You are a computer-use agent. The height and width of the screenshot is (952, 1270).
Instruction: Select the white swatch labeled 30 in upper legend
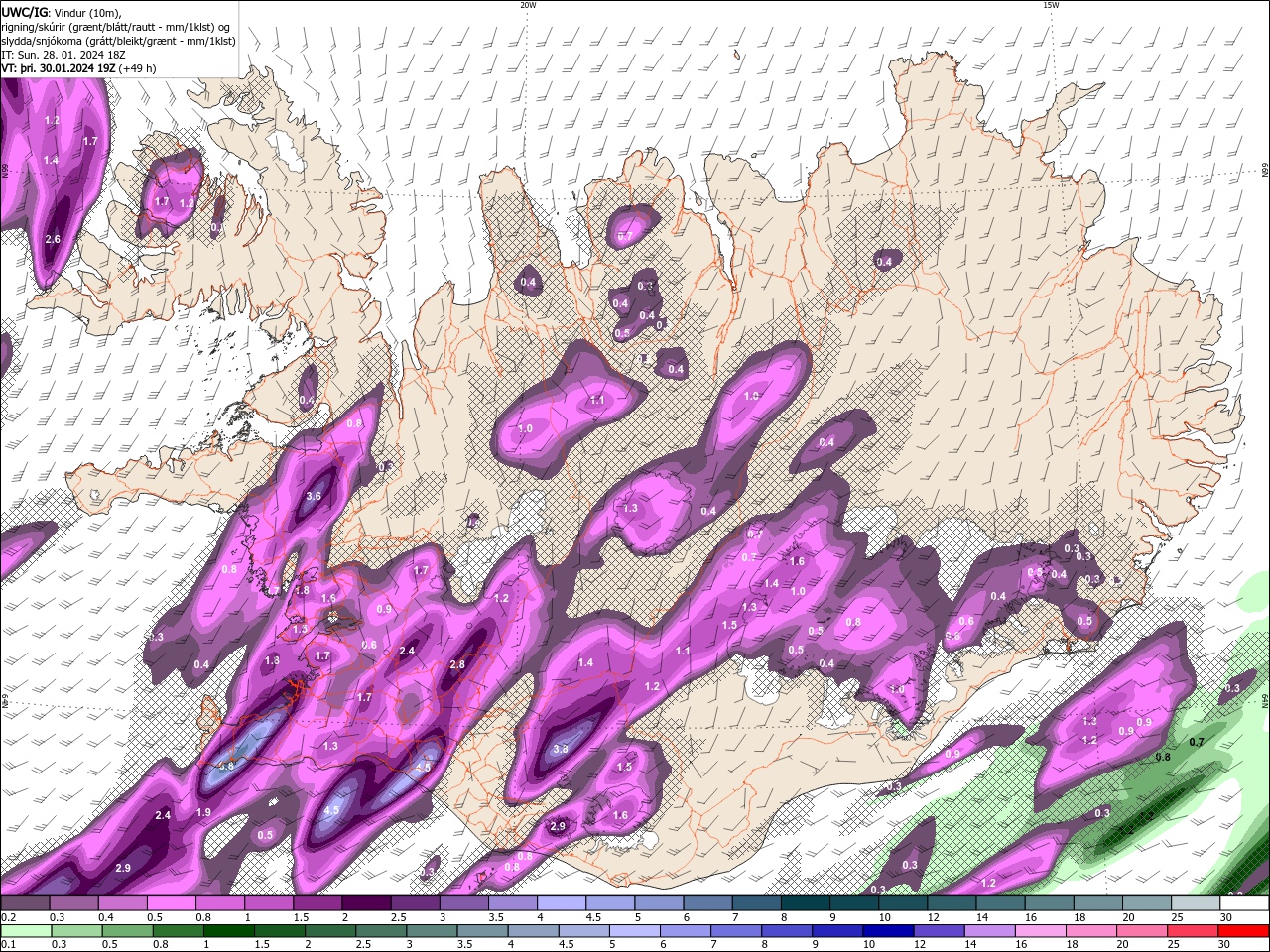(x=1244, y=903)
